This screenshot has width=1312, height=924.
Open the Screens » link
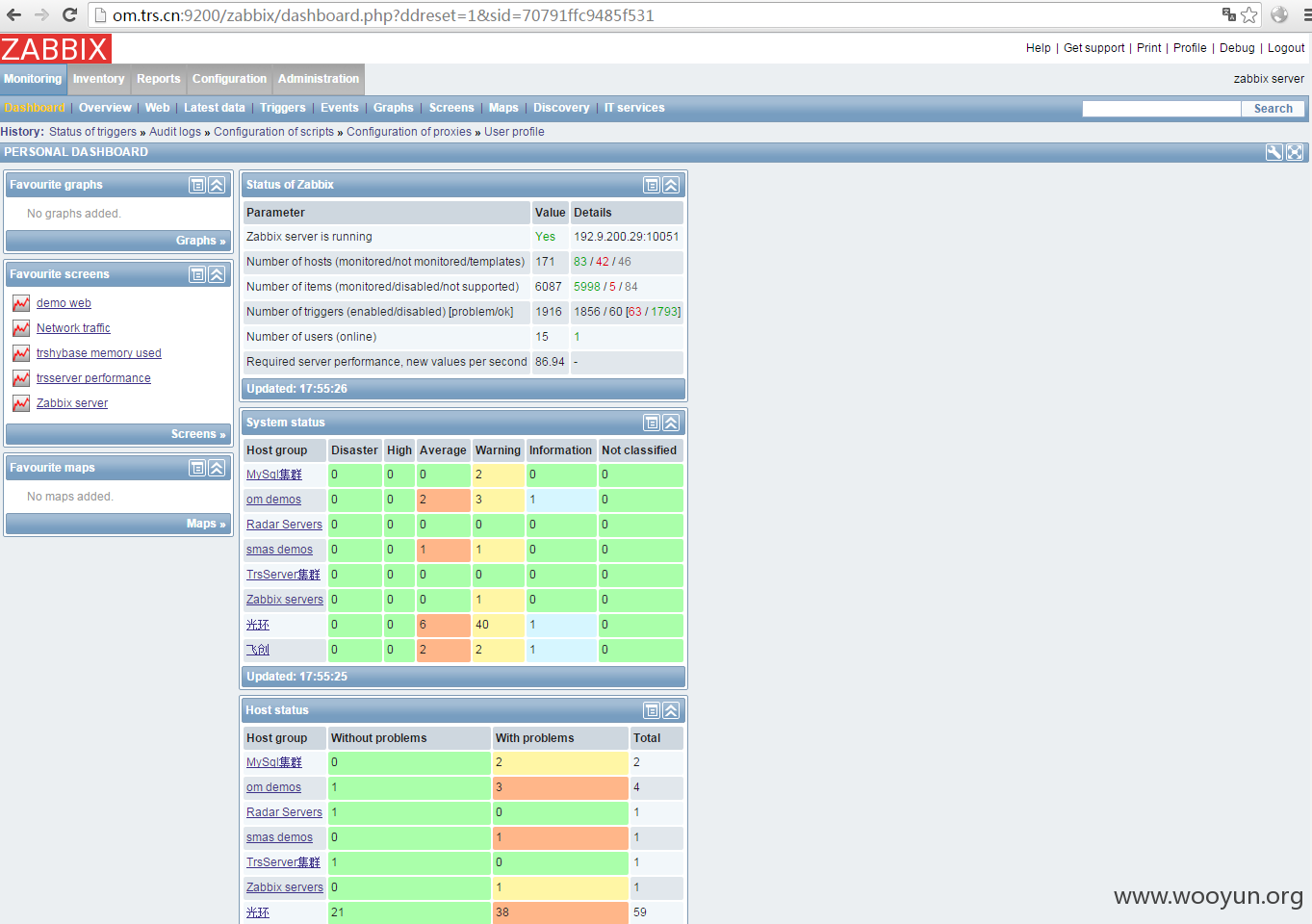198,434
